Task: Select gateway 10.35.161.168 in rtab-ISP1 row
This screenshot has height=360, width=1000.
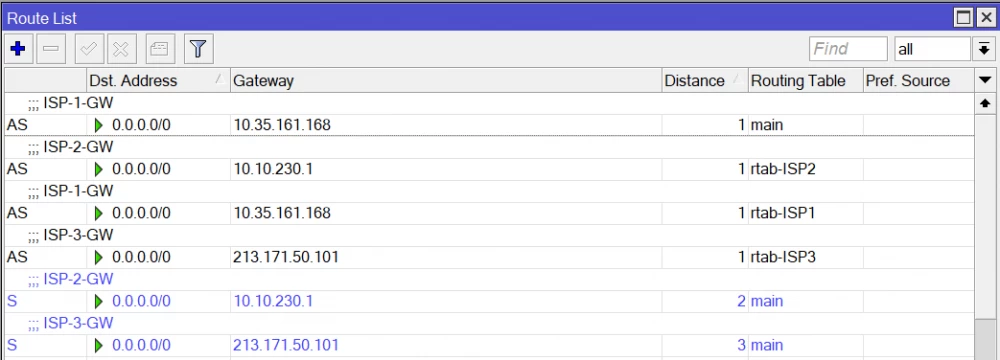Action: click(x=282, y=213)
